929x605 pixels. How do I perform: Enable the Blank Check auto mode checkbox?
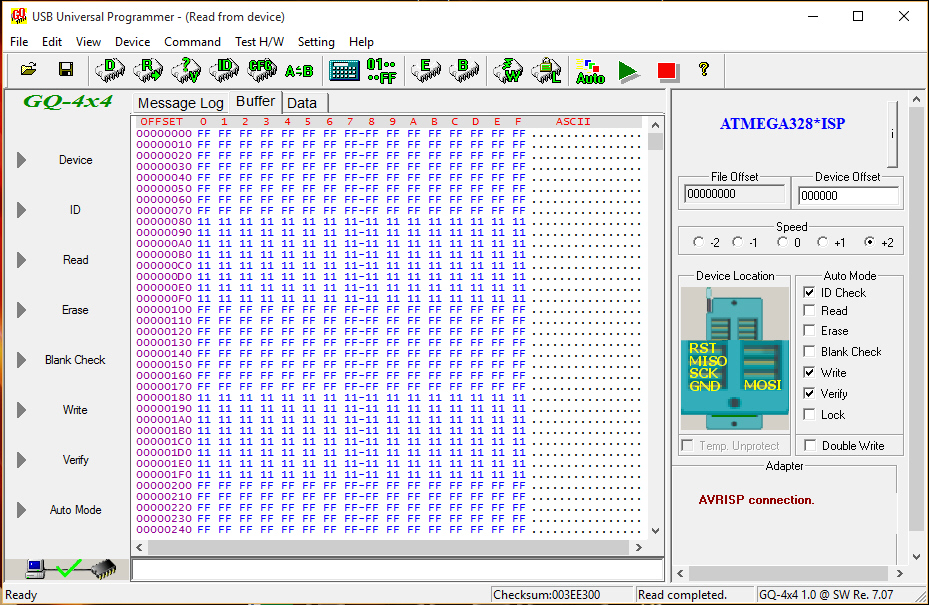point(809,352)
